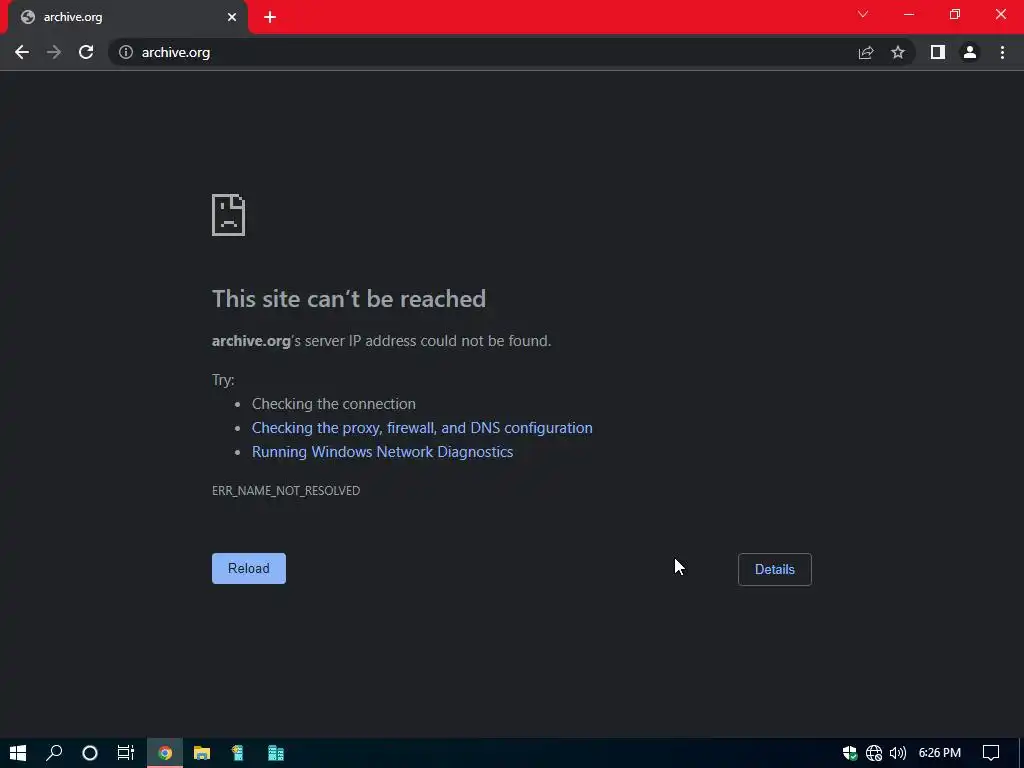Viewport: 1024px width, 768px height.
Task: Click the sad page error icon
Action: click(x=229, y=215)
